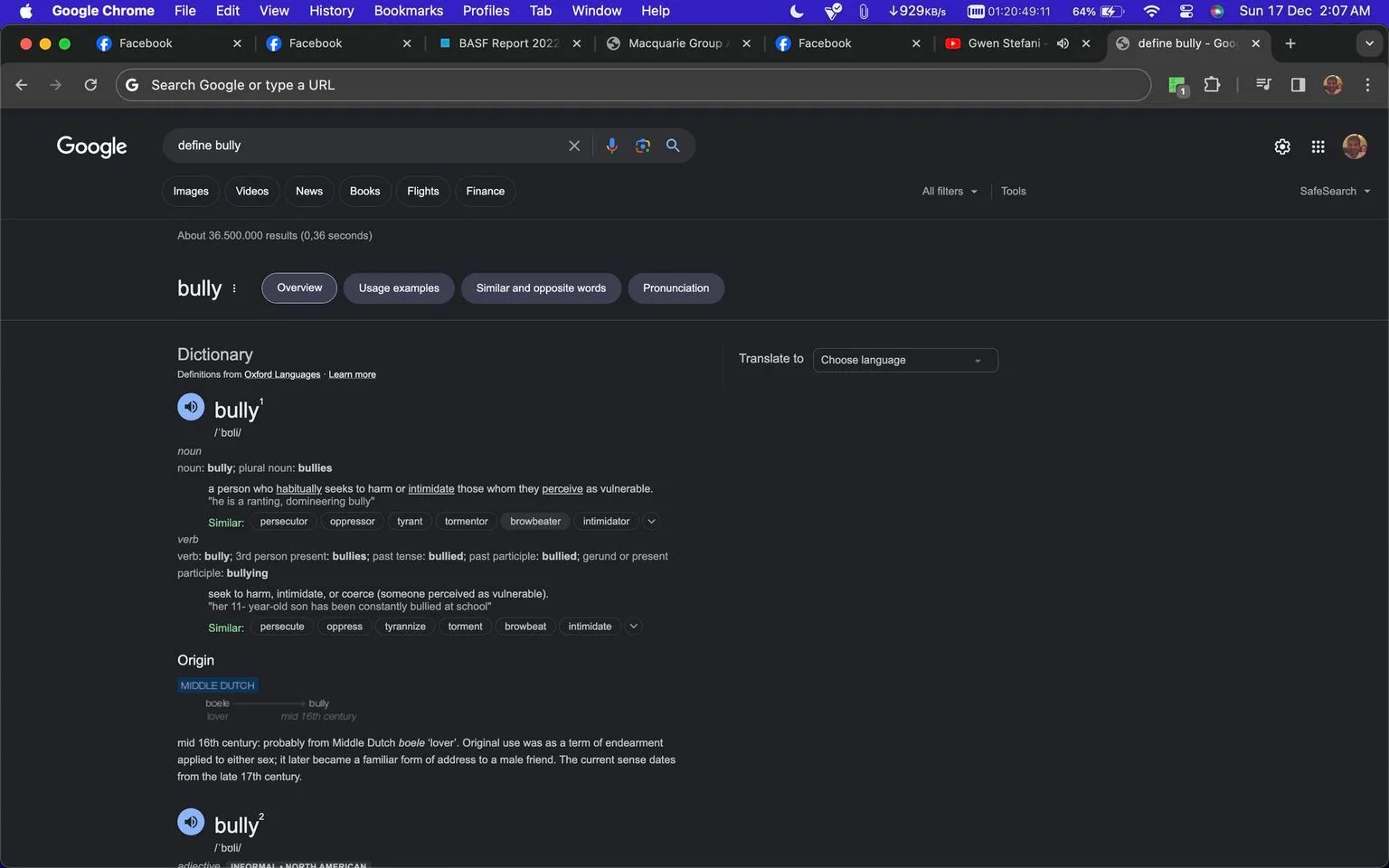The height and width of the screenshot is (868, 1389).
Task: Go back with the browser back arrow
Action: (x=22, y=85)
